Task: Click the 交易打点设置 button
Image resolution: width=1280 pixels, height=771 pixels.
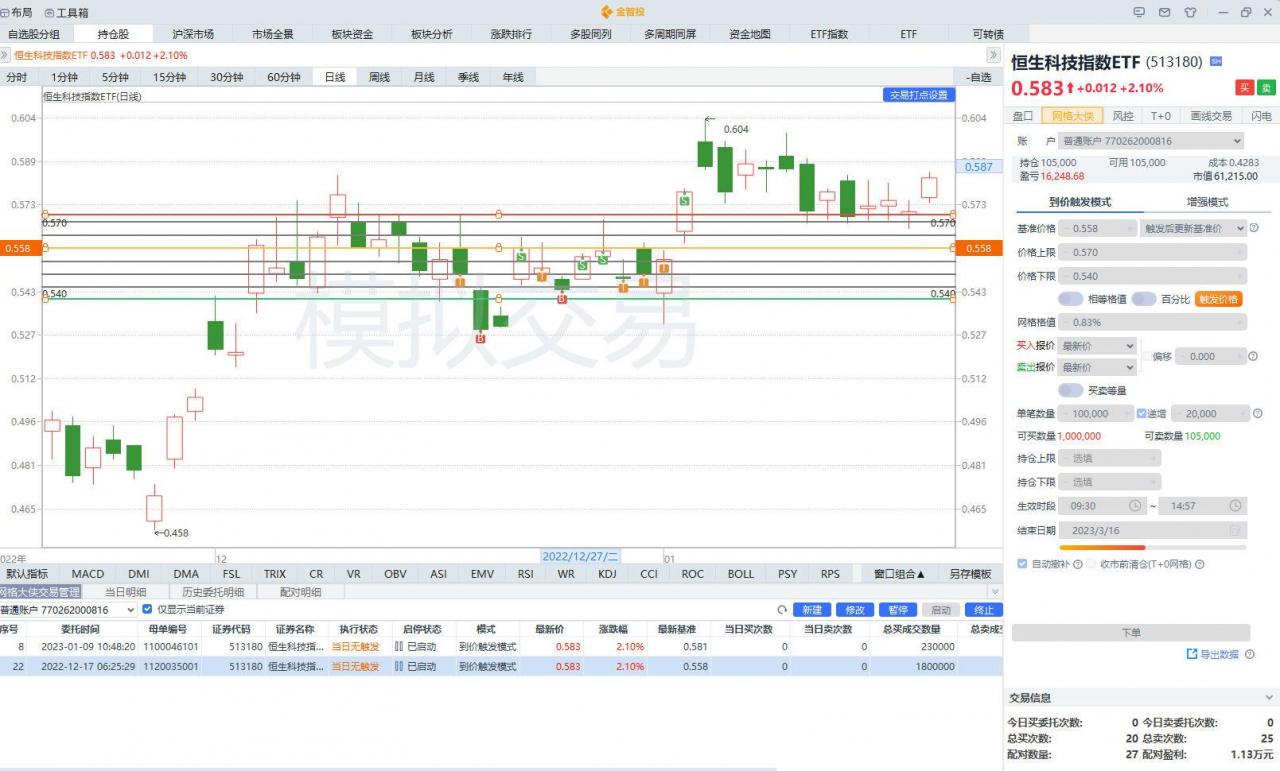Action: (918, 95)
